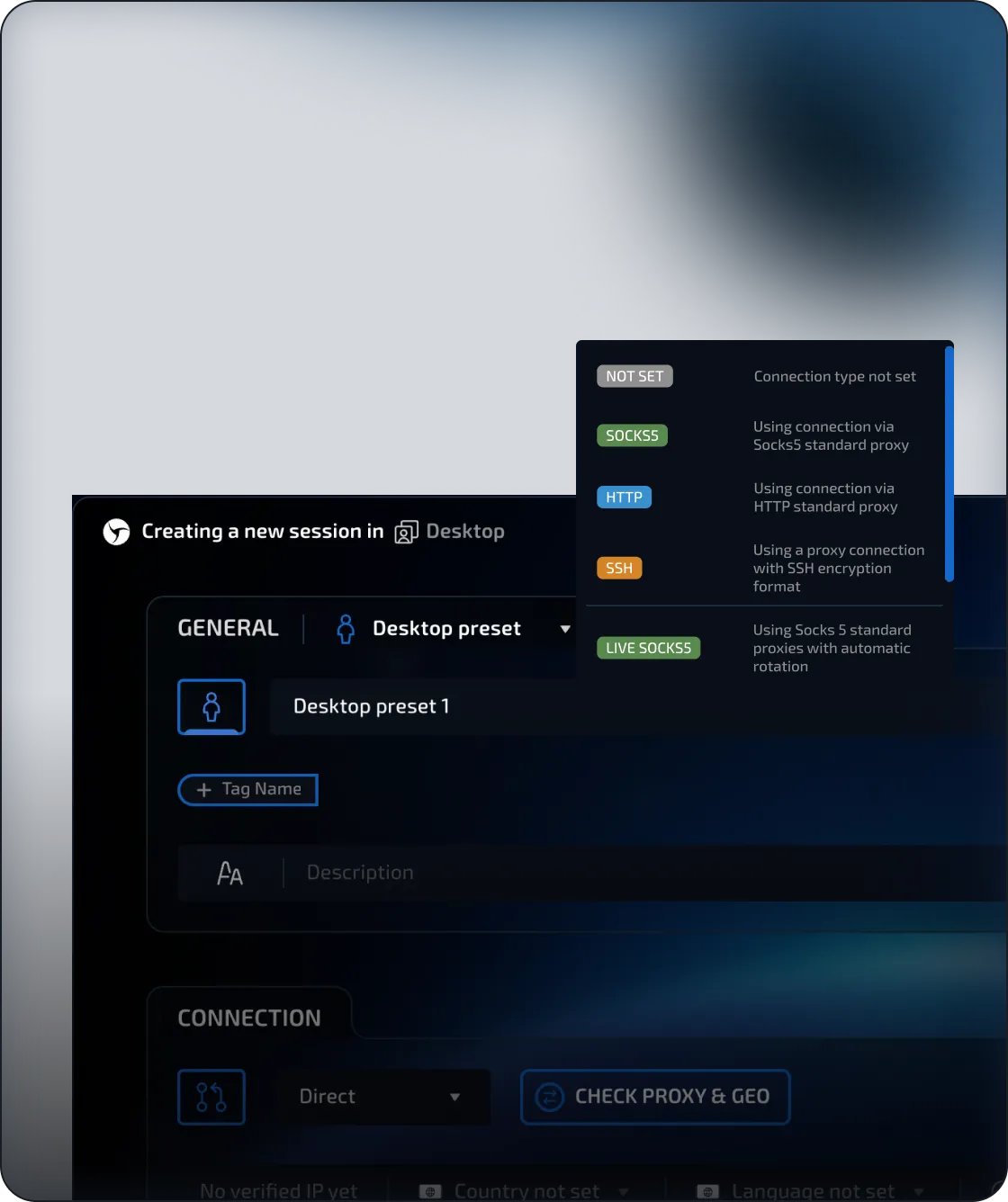Click the Desktop preset dropdown label
This screenshot has height=1202, width=1008.
click(446, 629)
